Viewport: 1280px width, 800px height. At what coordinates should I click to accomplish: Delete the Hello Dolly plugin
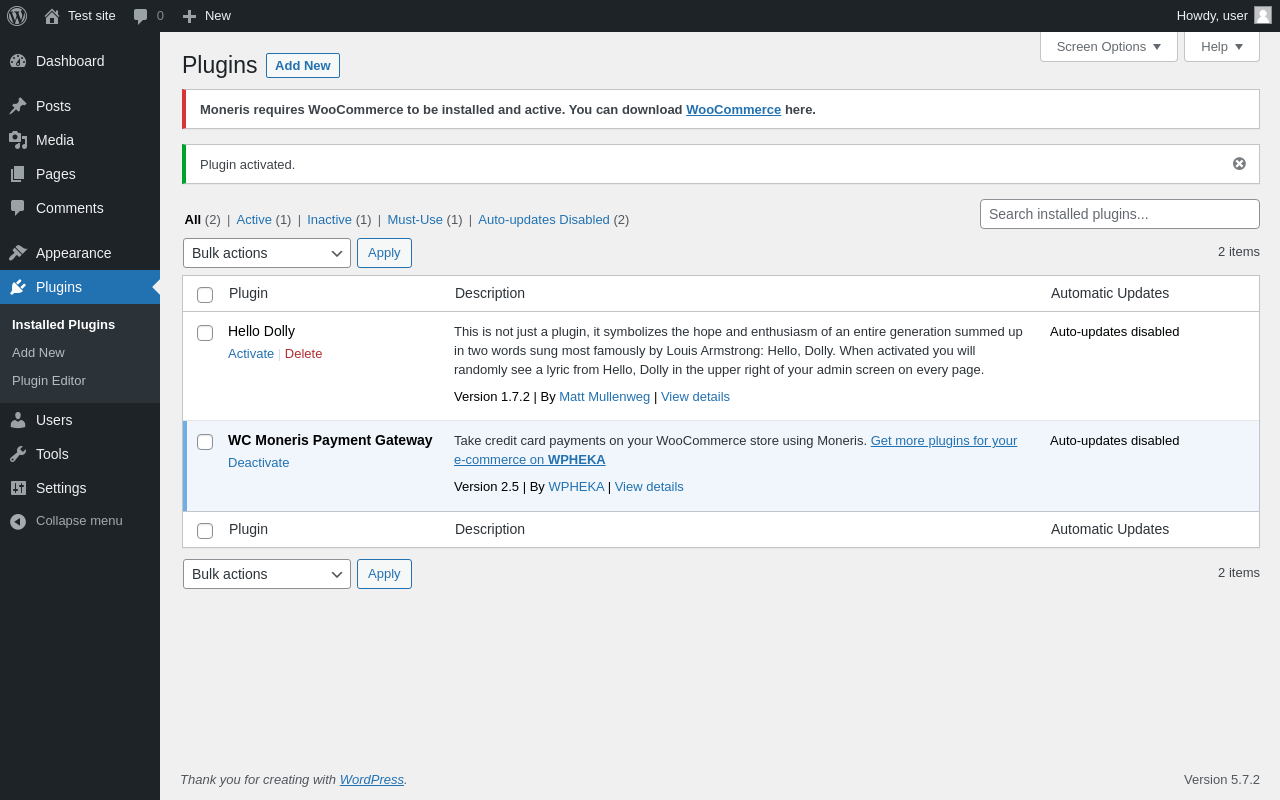(x=304, y=354)
